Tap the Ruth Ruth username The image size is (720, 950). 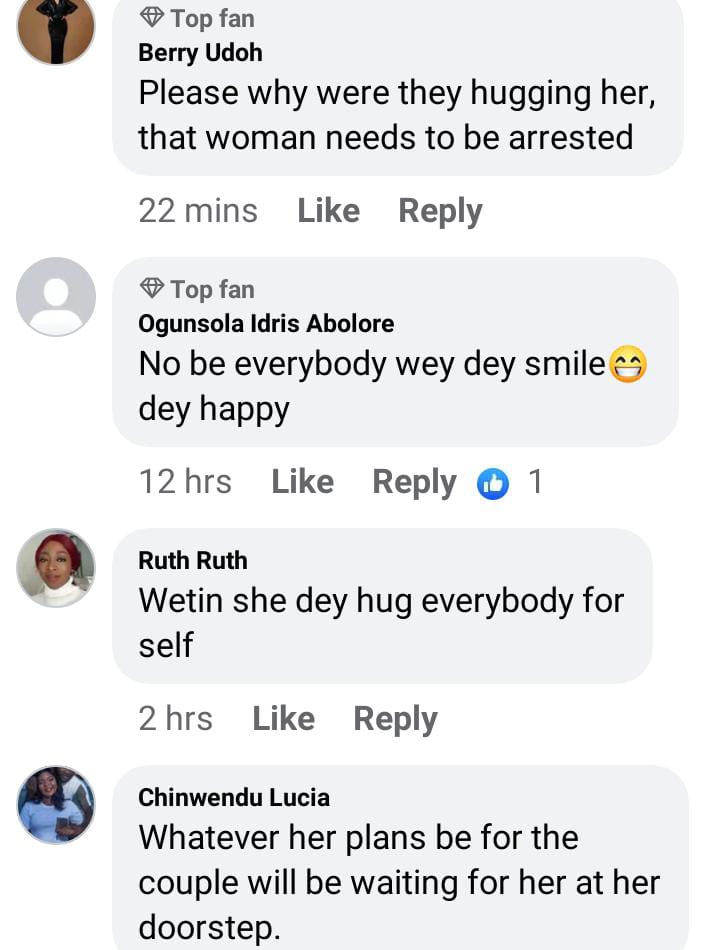[x=193, y=560]
